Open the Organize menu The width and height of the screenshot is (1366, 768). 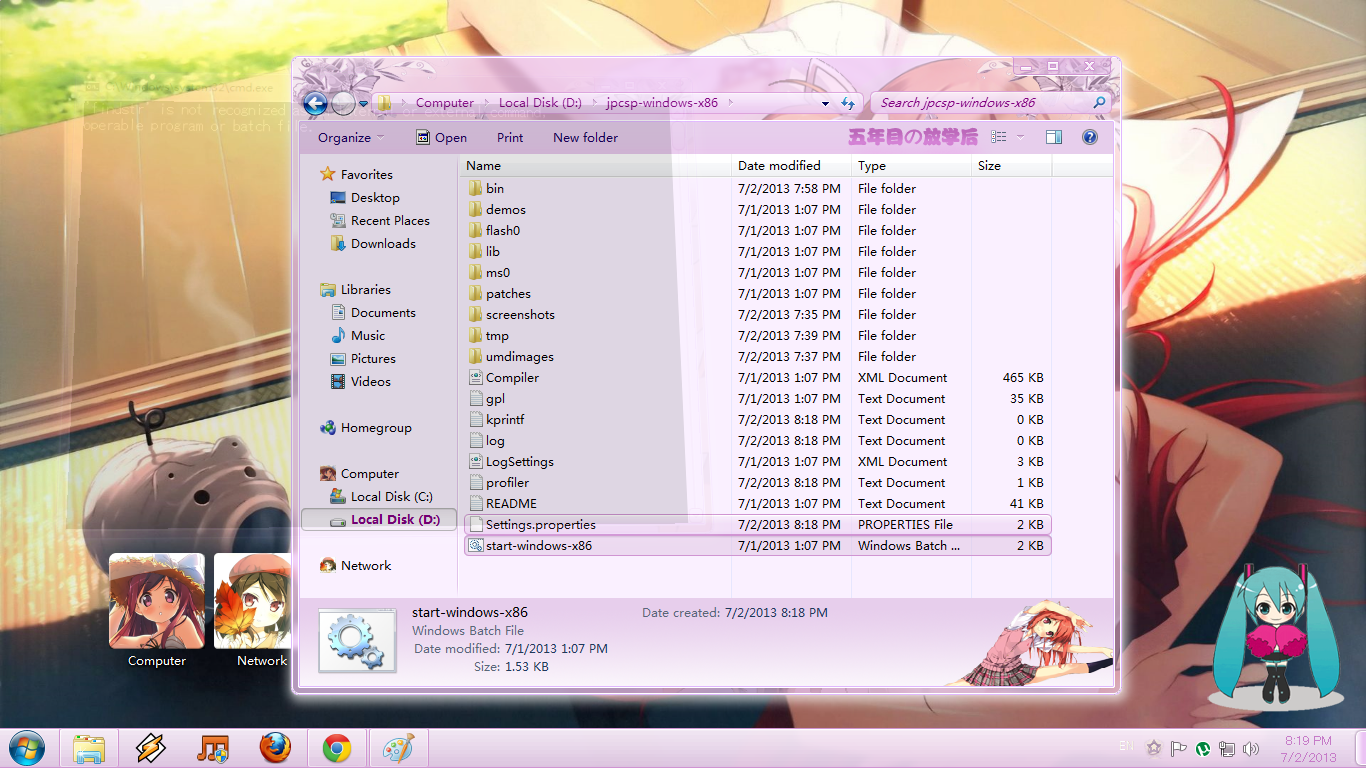pos(350,138)
